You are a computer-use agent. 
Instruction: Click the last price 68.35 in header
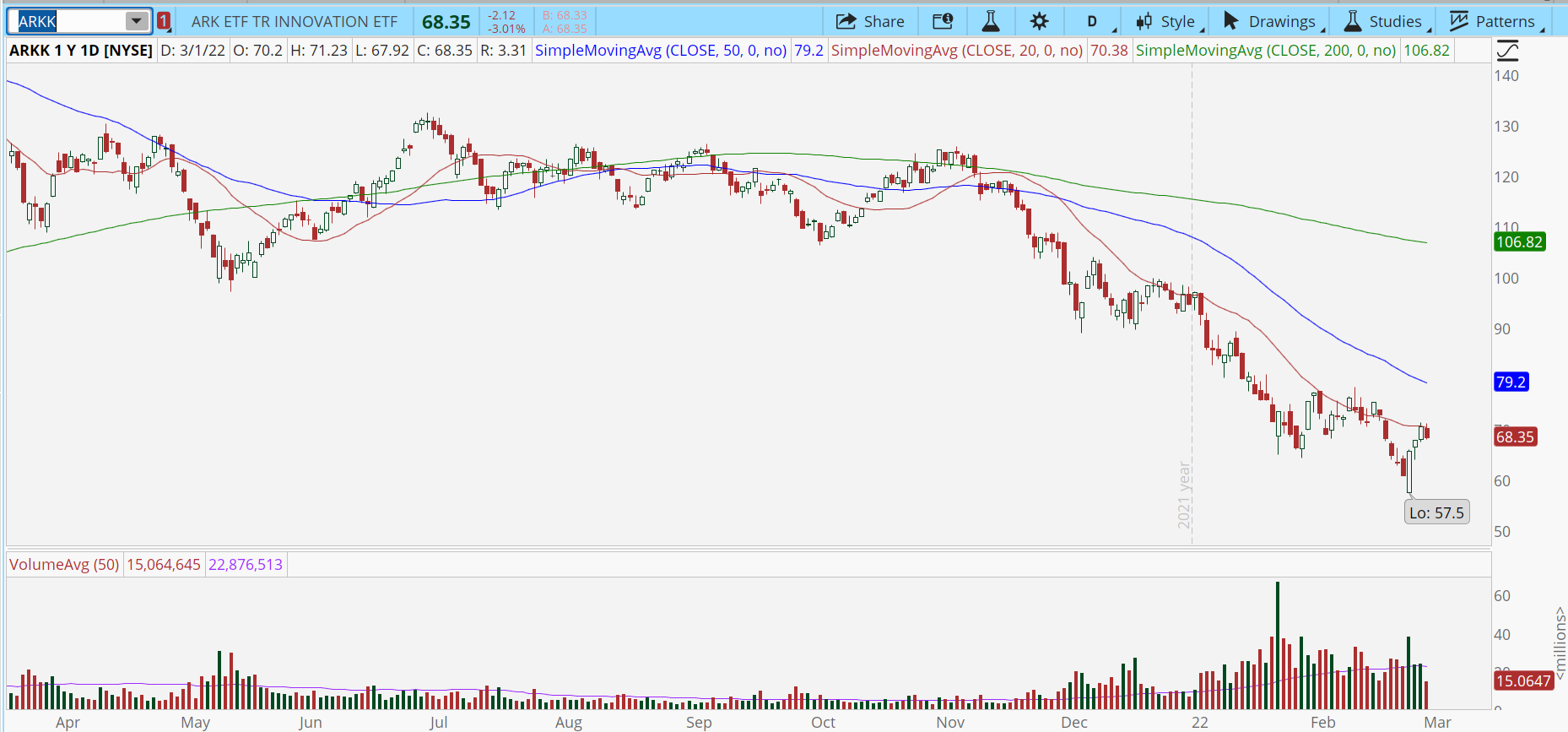click(446, 22)
